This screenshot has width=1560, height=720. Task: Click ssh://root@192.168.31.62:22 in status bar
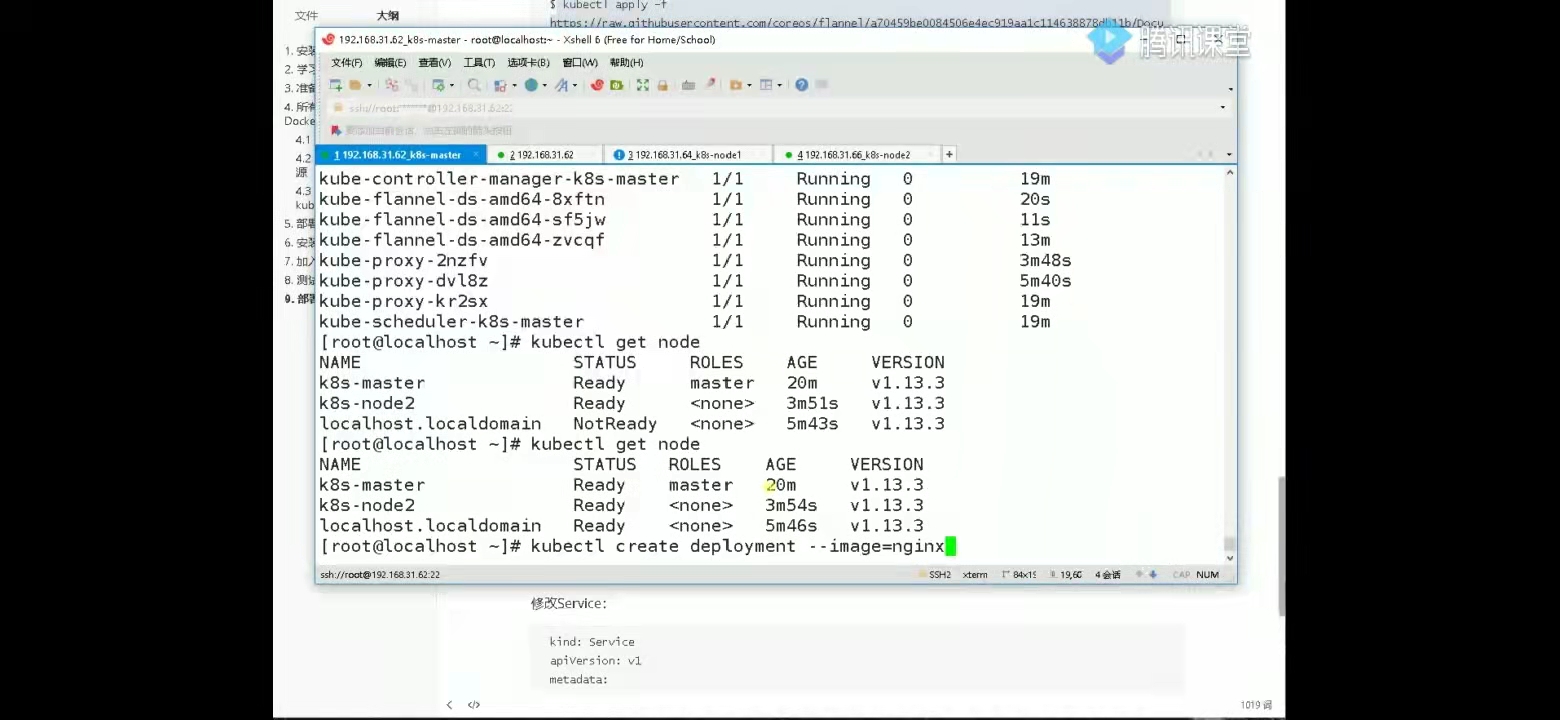(x=380, y=575)
